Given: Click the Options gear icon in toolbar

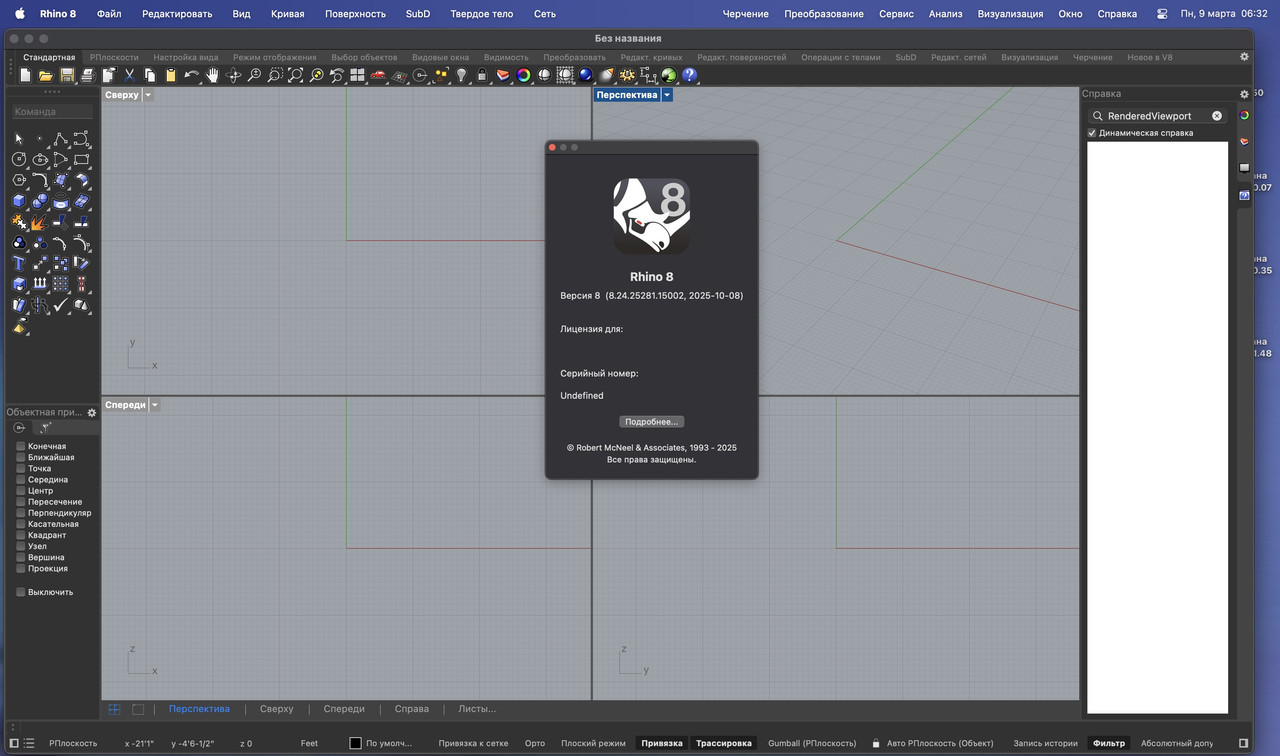Looking at the screenshot, I should 627,75.
